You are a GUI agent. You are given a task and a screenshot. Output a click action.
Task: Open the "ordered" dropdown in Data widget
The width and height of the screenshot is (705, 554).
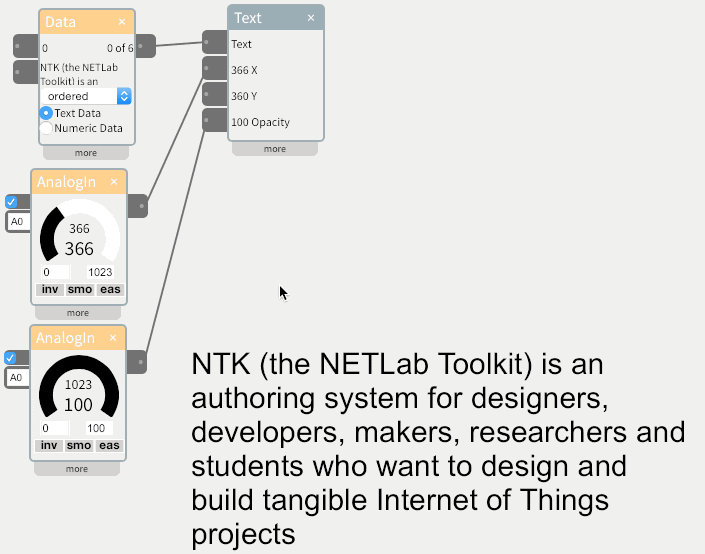click(87, 96)
